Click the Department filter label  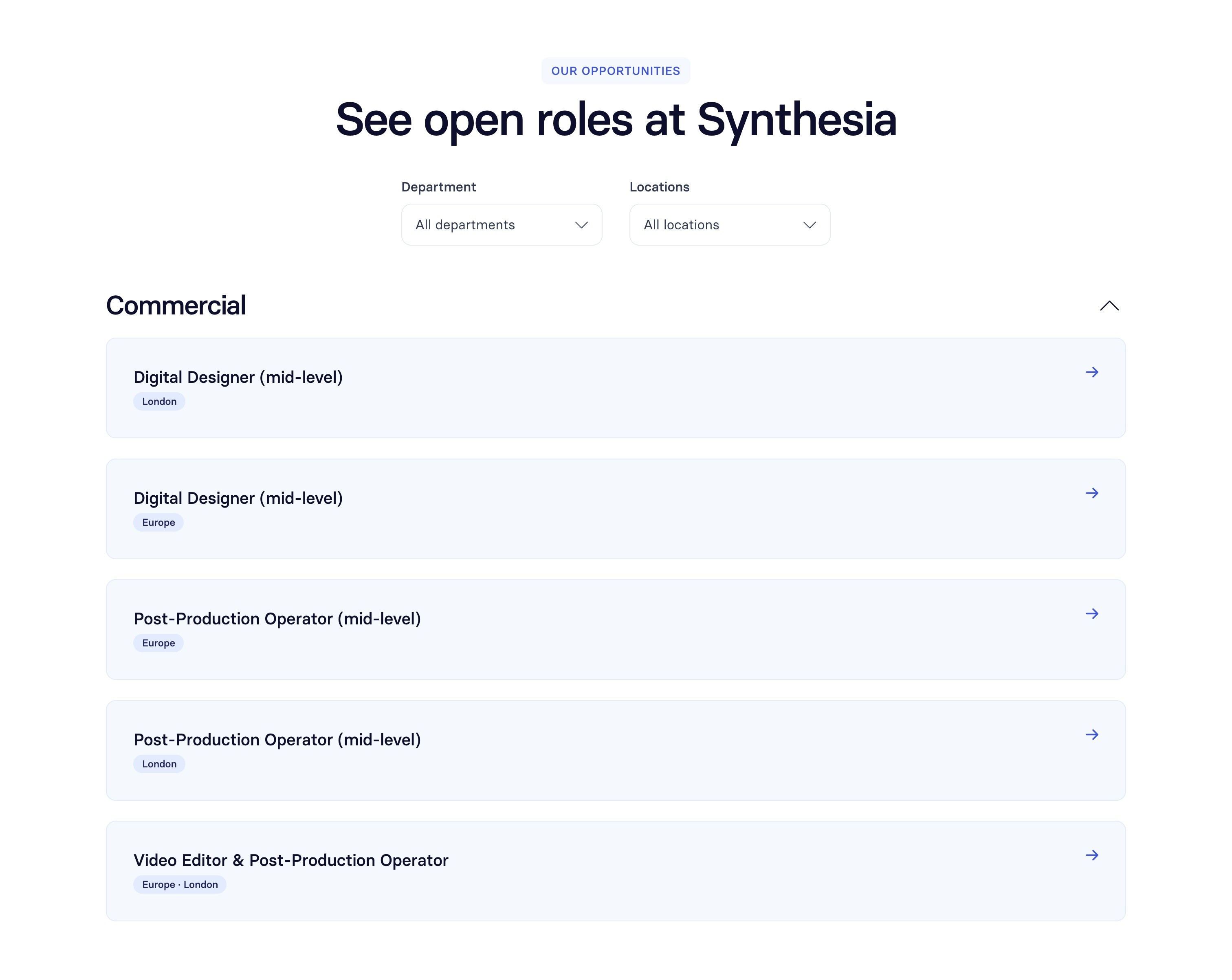click(x=438, y=187)
